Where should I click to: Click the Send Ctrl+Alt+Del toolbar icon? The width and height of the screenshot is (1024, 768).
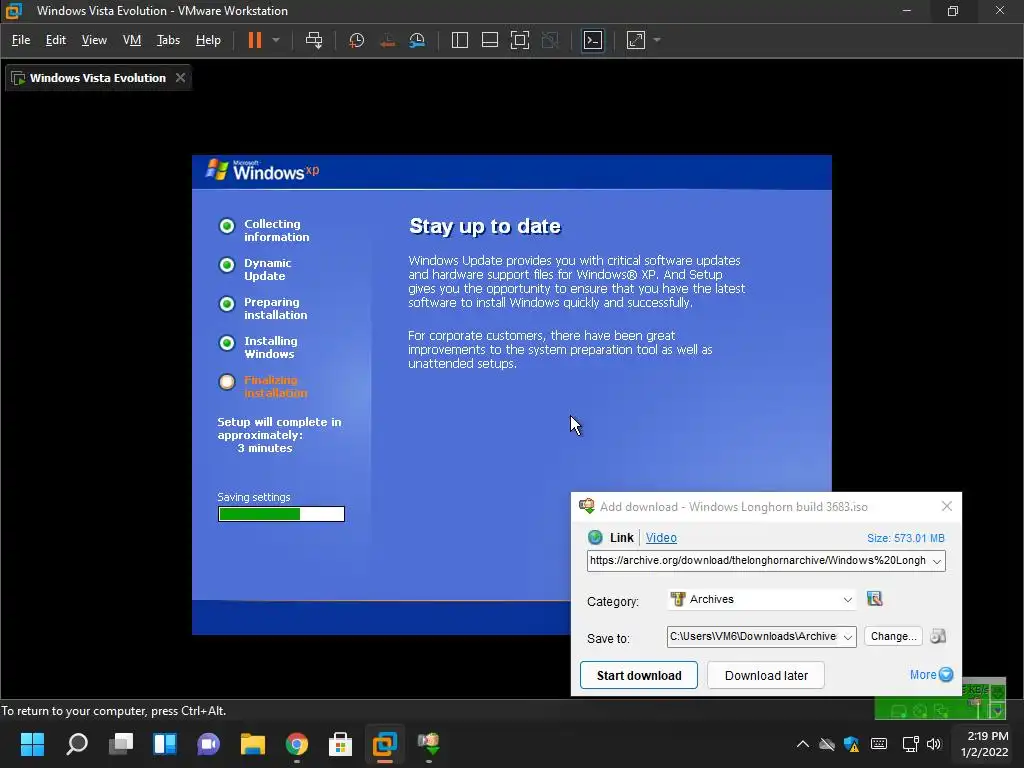click(314, 40)
